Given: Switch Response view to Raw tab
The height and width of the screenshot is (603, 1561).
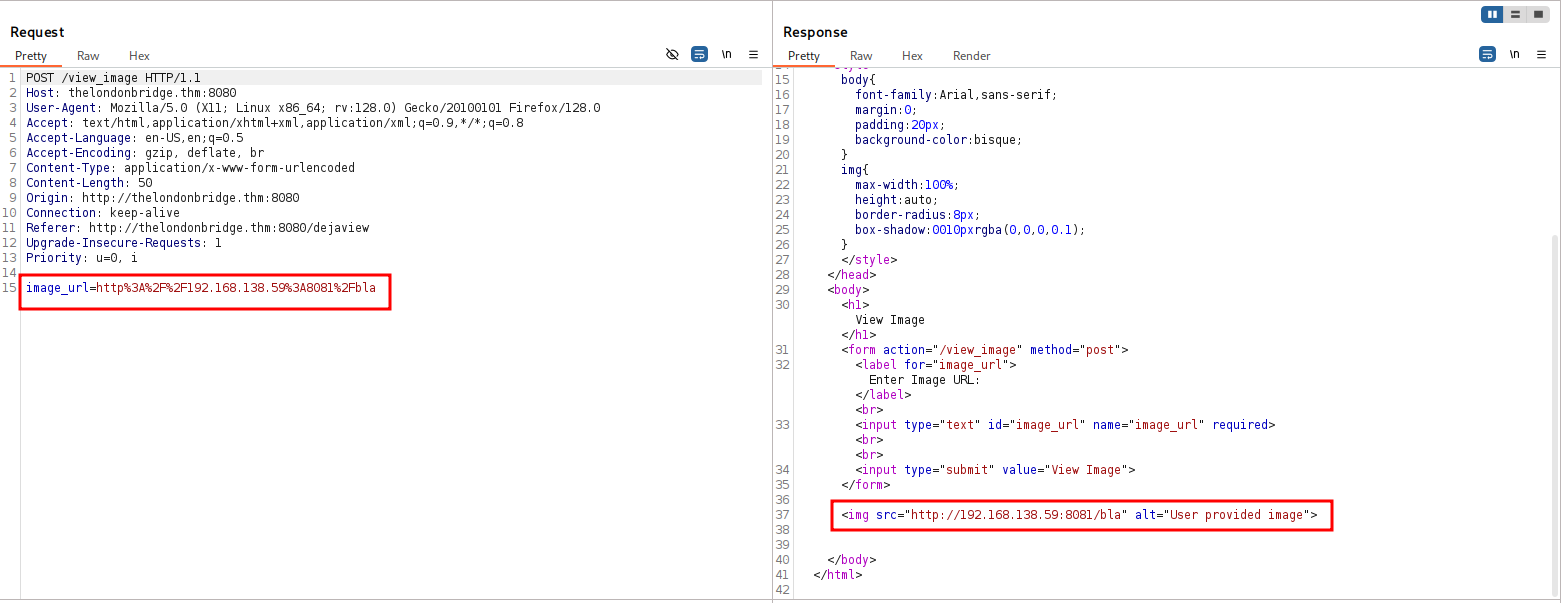Looking at the screenshot, I should pyautogui.click(x=861, y=56).
